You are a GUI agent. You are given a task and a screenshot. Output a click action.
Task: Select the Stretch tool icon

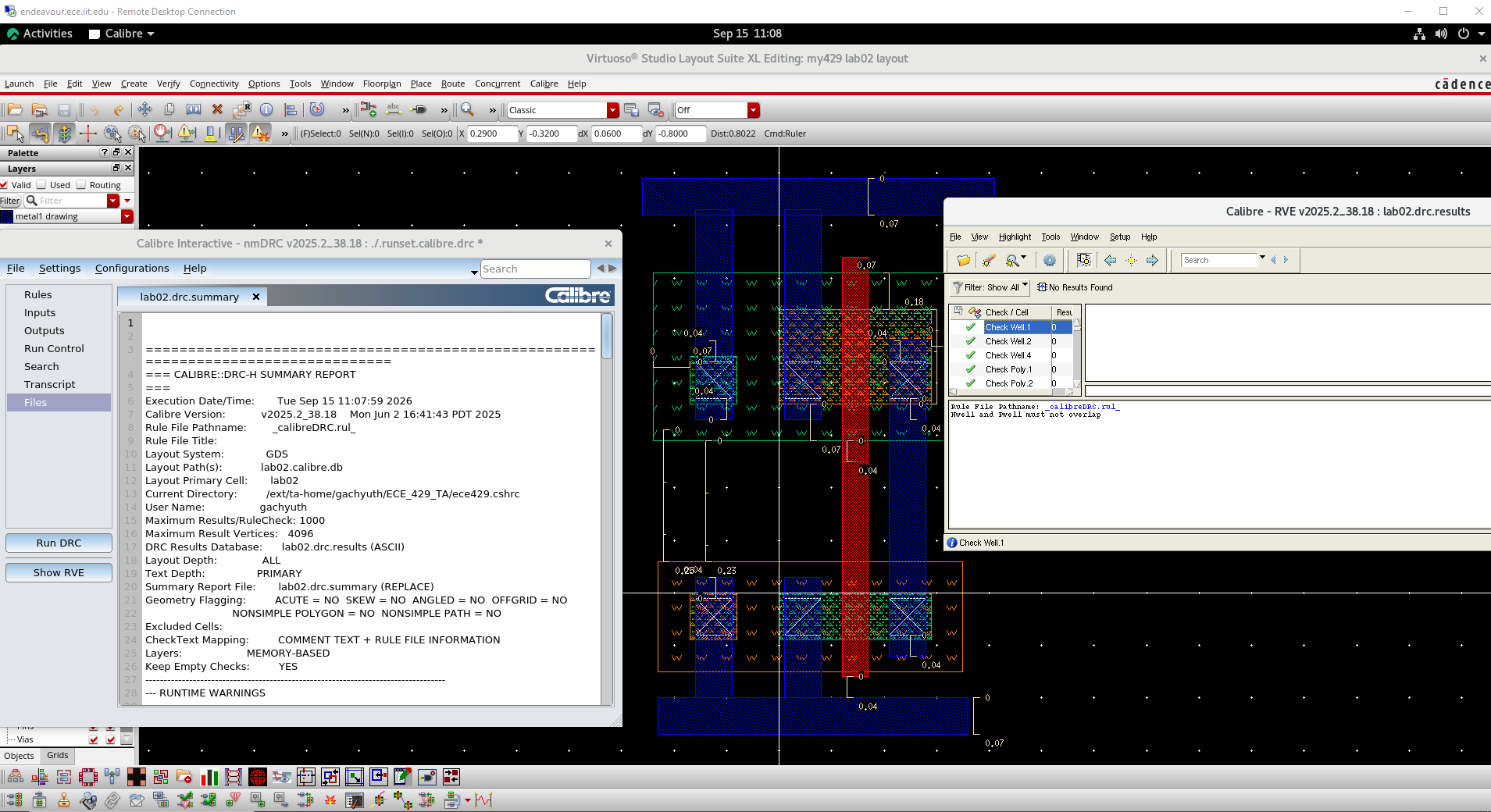(194, 110)
